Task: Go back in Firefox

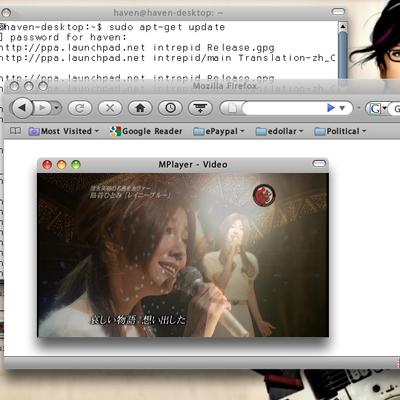Action: coord(22,108)
